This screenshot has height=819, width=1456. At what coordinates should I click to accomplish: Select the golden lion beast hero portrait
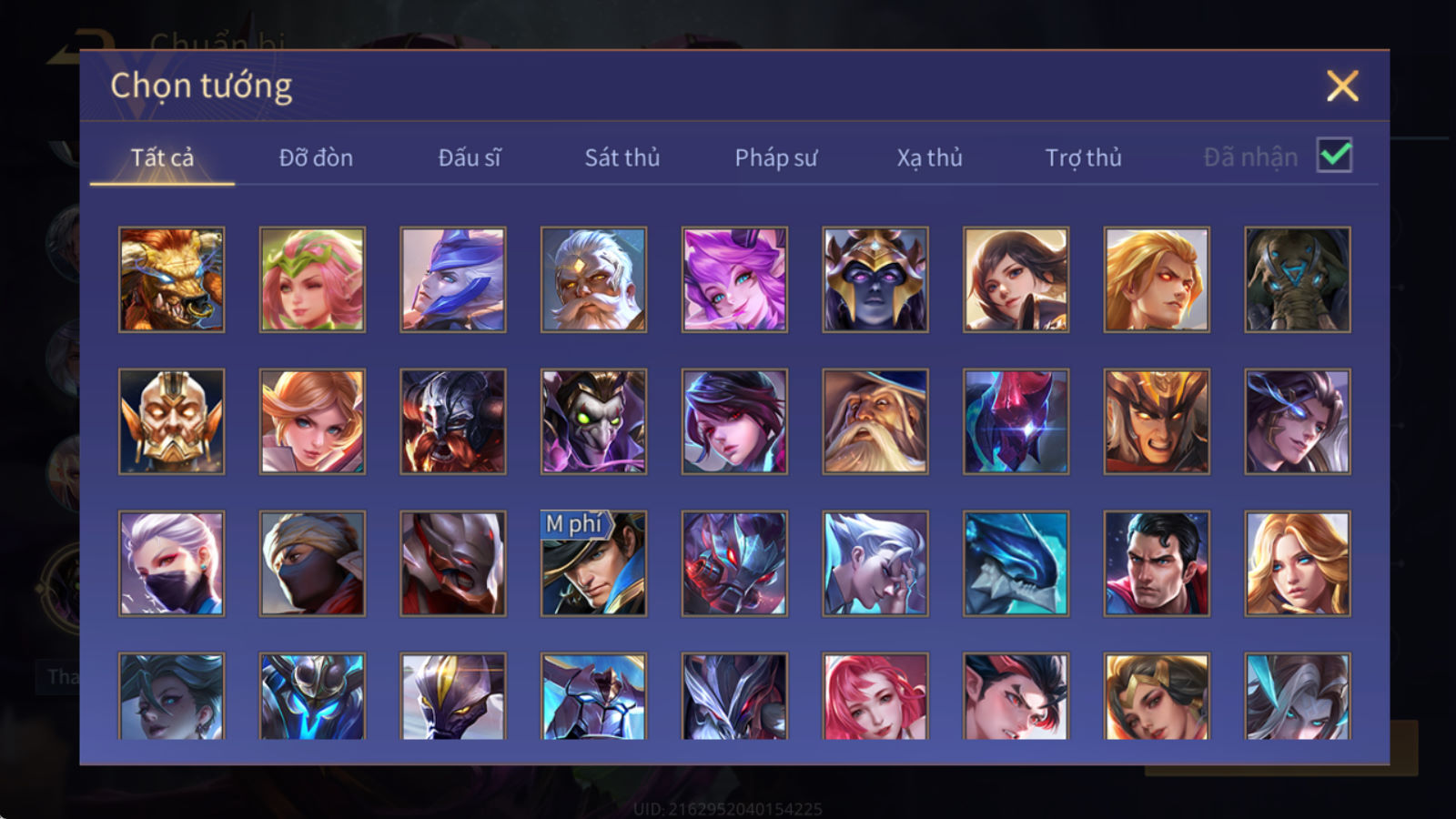[171, 279]
